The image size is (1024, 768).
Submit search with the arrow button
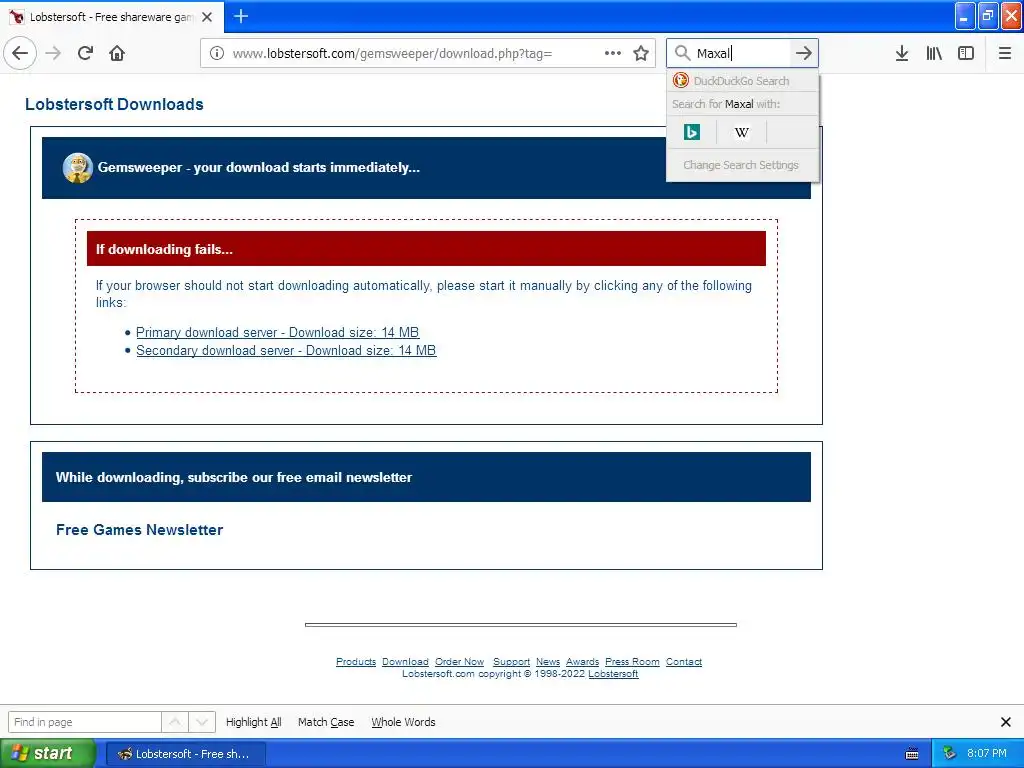(804, 53)
